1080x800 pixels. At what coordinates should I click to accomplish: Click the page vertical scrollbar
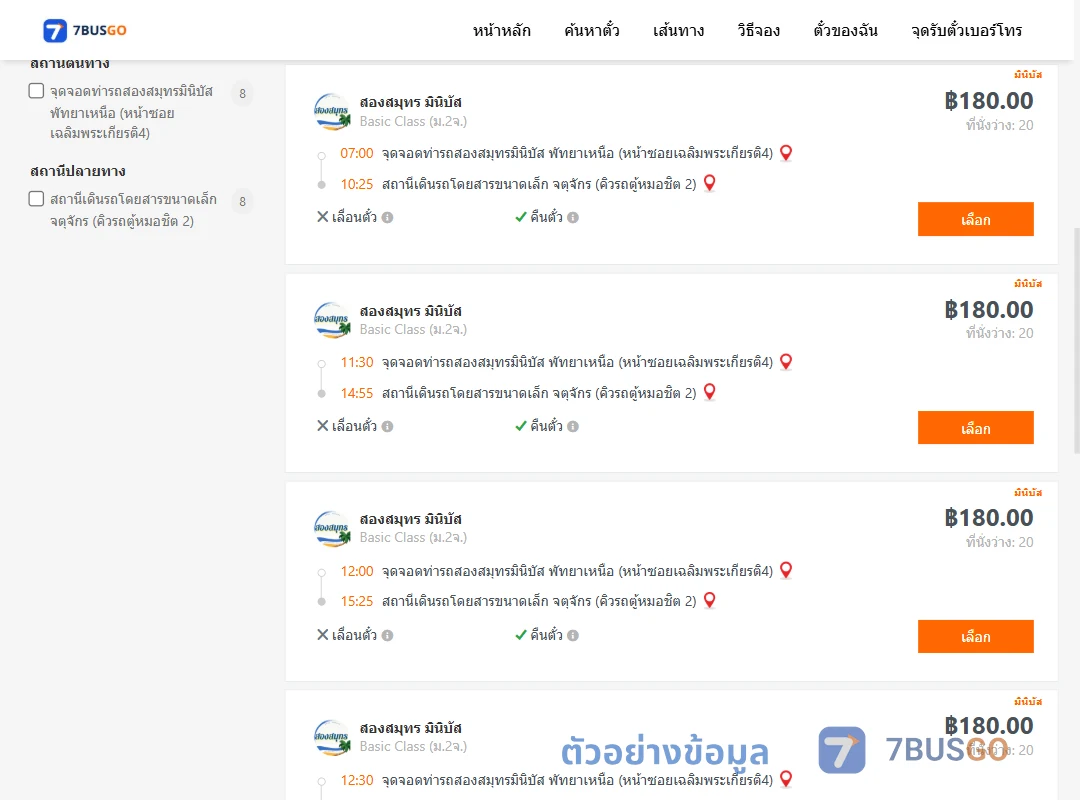tap(1077, 340)
